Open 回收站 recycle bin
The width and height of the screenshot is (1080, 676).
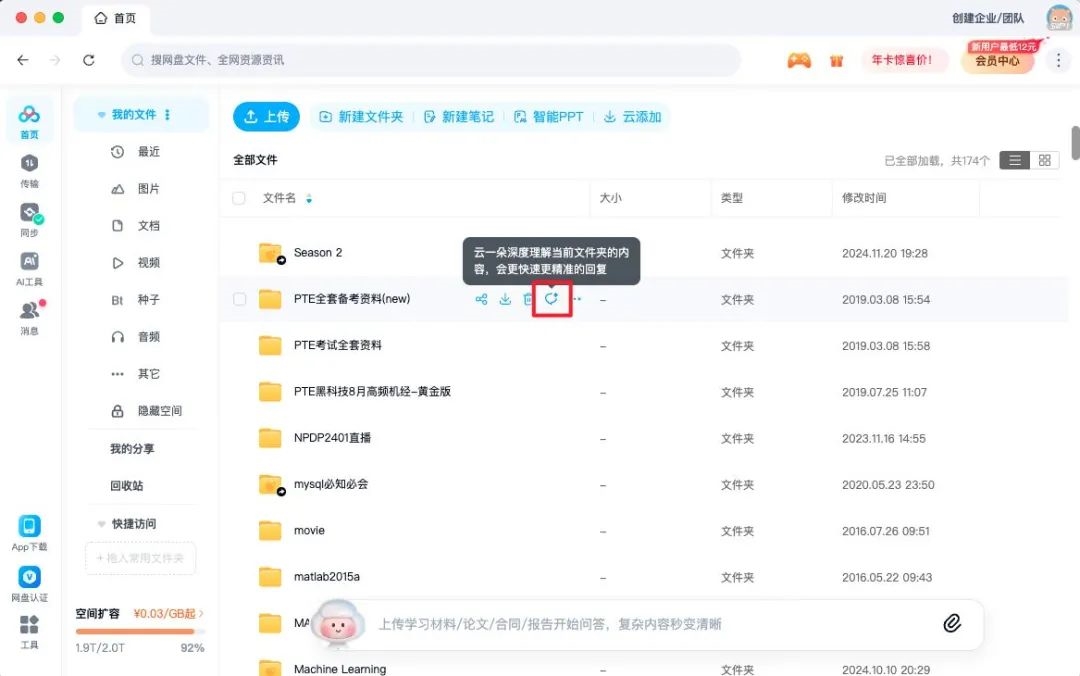126,486
